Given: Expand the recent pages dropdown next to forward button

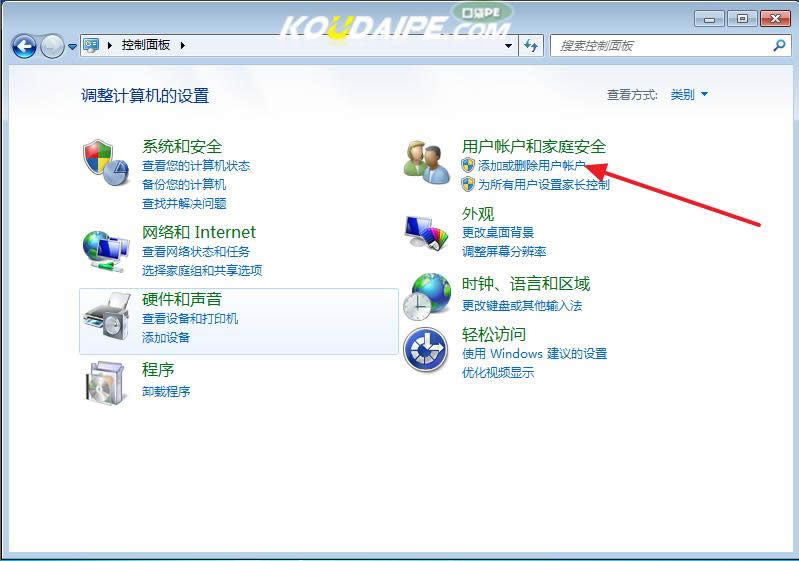Looking at the screenshot, I should click(x=72, y=47).
